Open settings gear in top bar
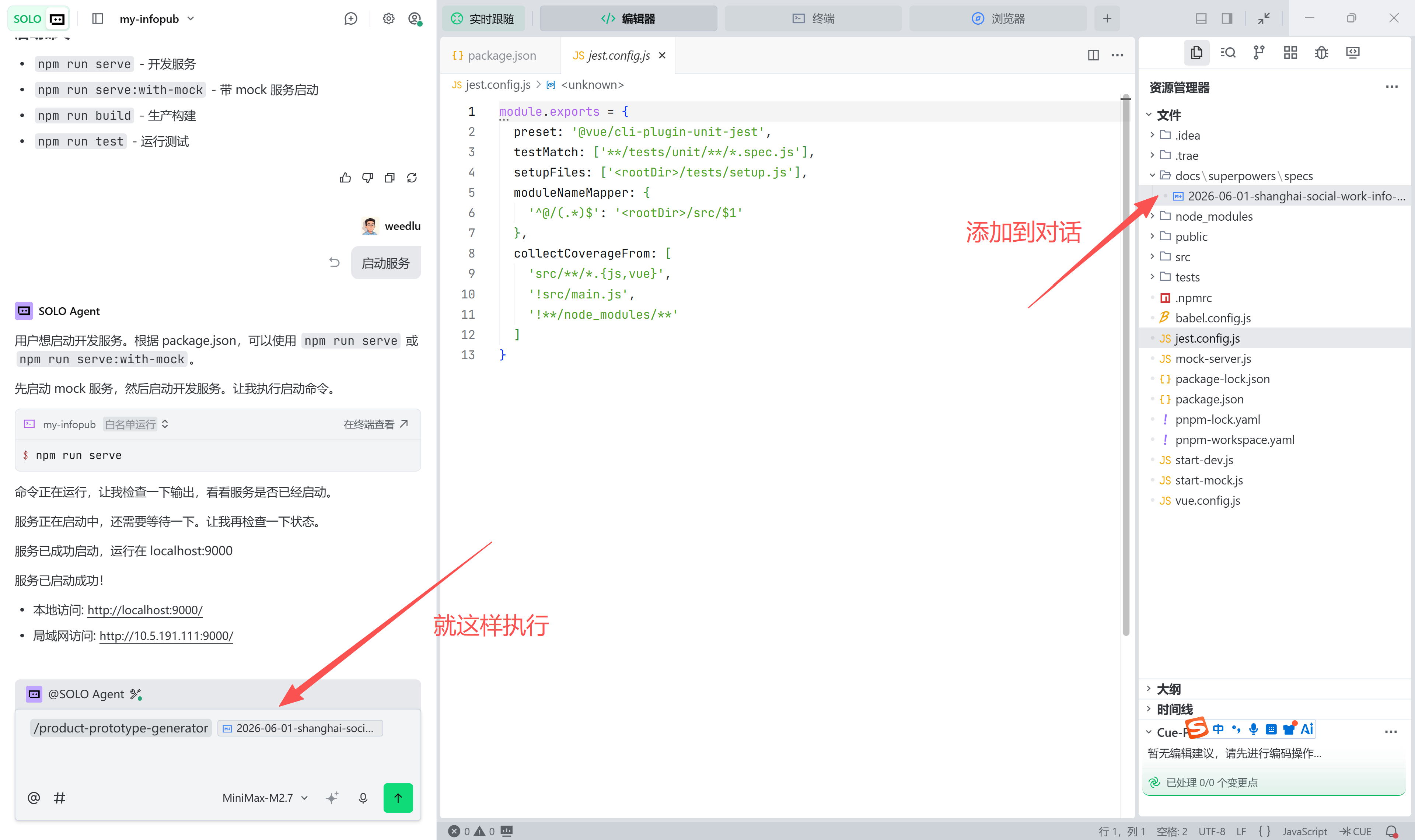 [388, 19]
